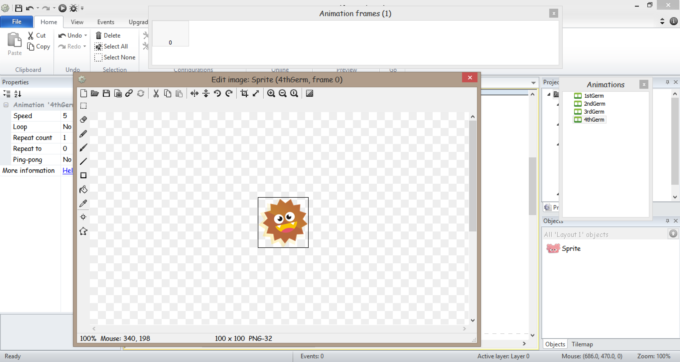Viewport: 680px width, 362px height.
Task: Select animation frame 0 thumbnail
Action: point(170,34)
